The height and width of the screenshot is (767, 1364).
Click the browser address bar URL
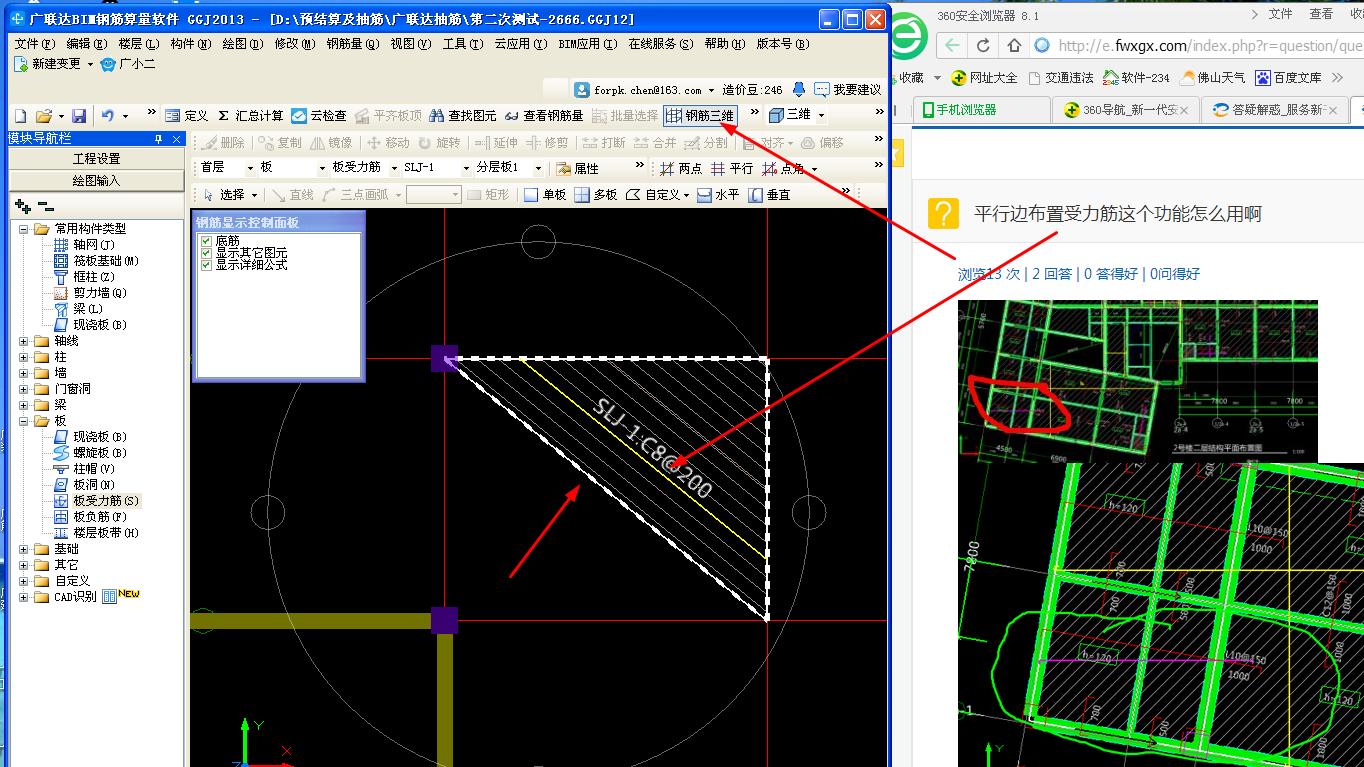(1209, 45)
